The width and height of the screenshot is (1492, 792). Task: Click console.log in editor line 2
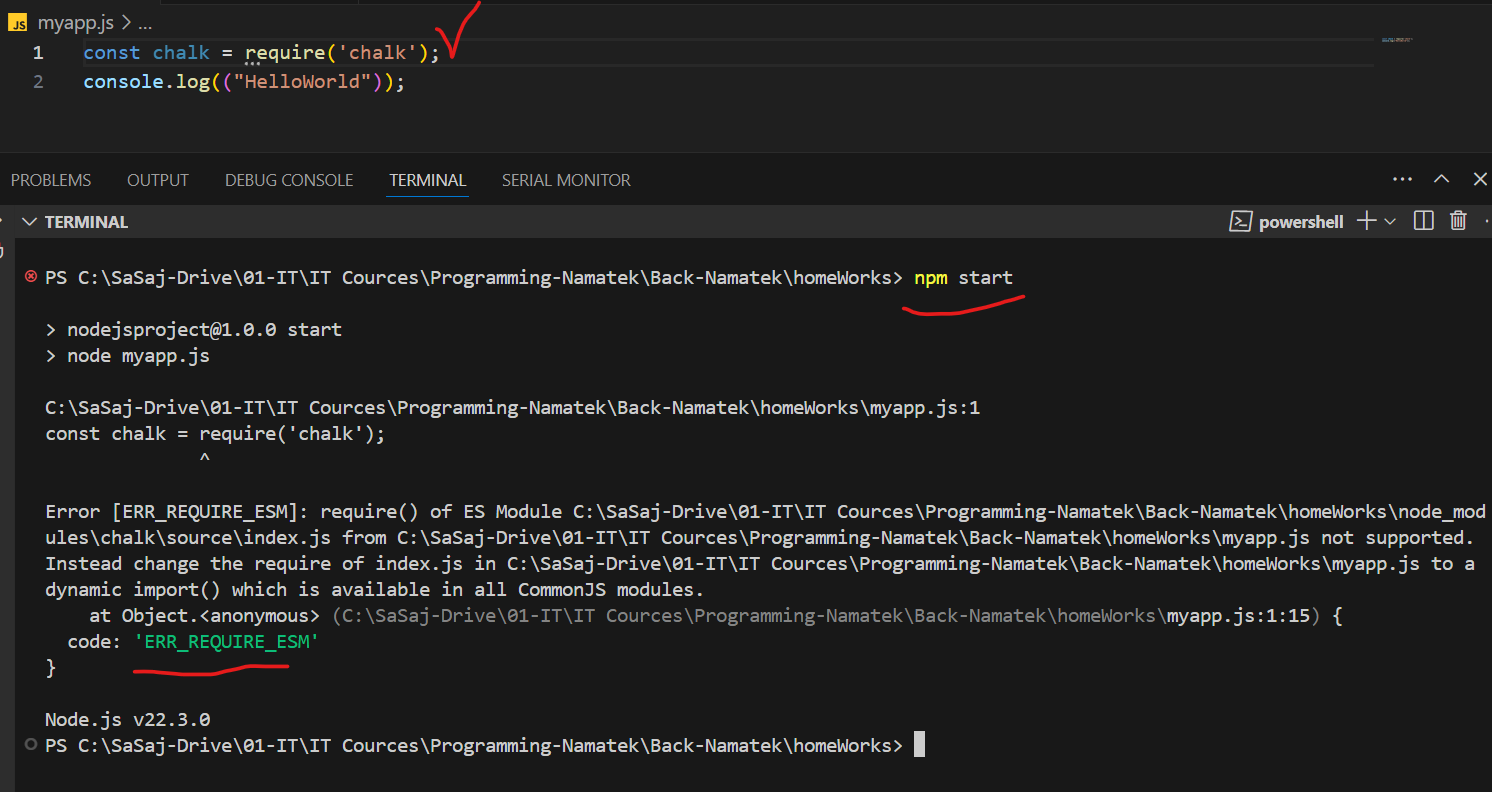coord(147,82)
